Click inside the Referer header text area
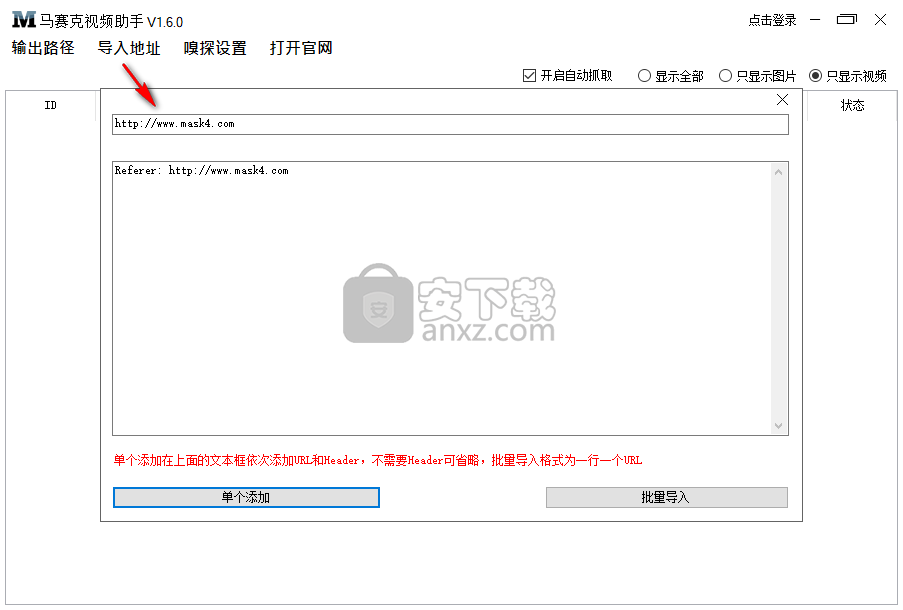The image size is (903, 610). point(440,300)
